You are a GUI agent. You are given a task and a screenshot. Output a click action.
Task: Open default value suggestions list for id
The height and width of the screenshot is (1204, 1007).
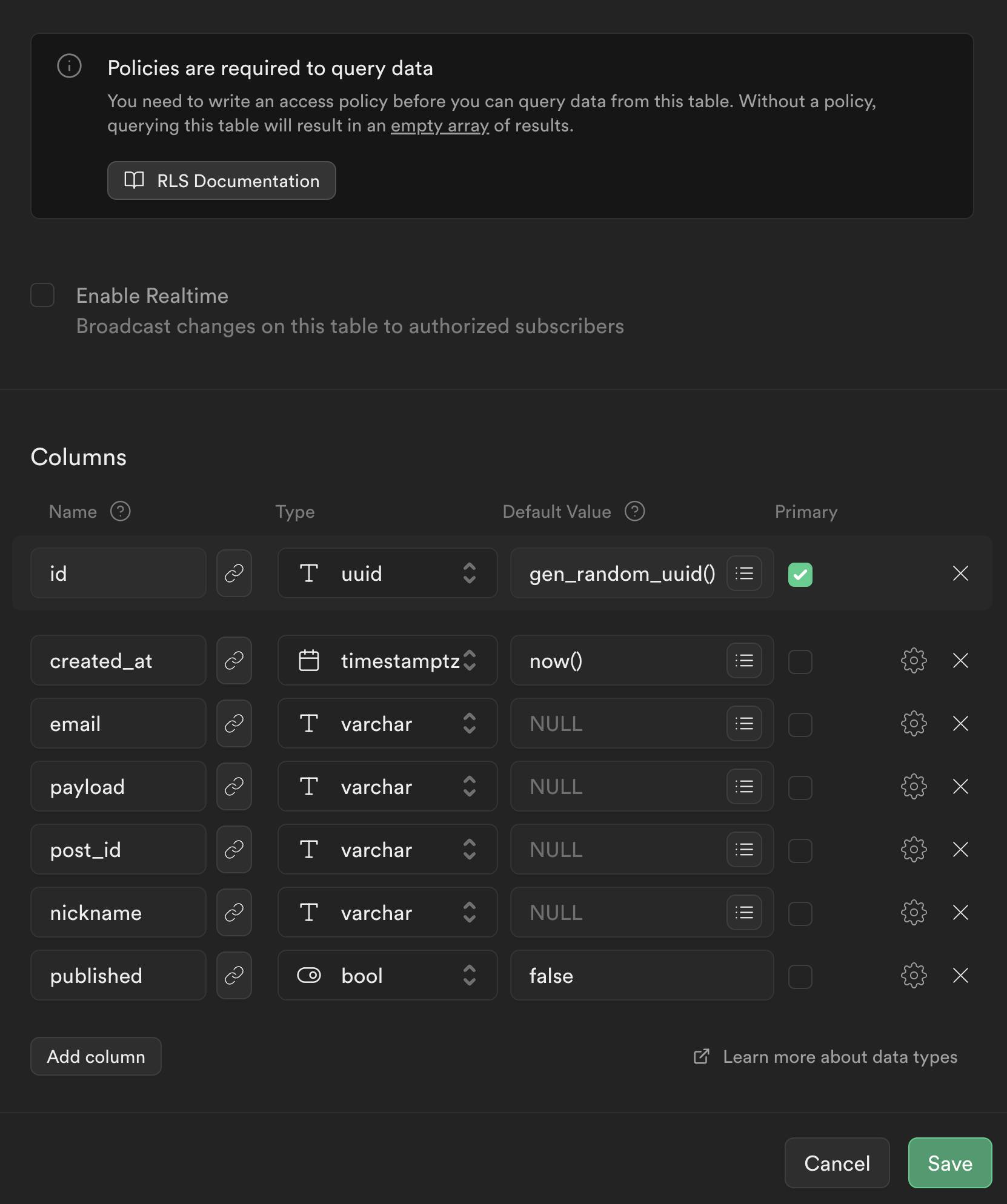[x=744, y=573]
